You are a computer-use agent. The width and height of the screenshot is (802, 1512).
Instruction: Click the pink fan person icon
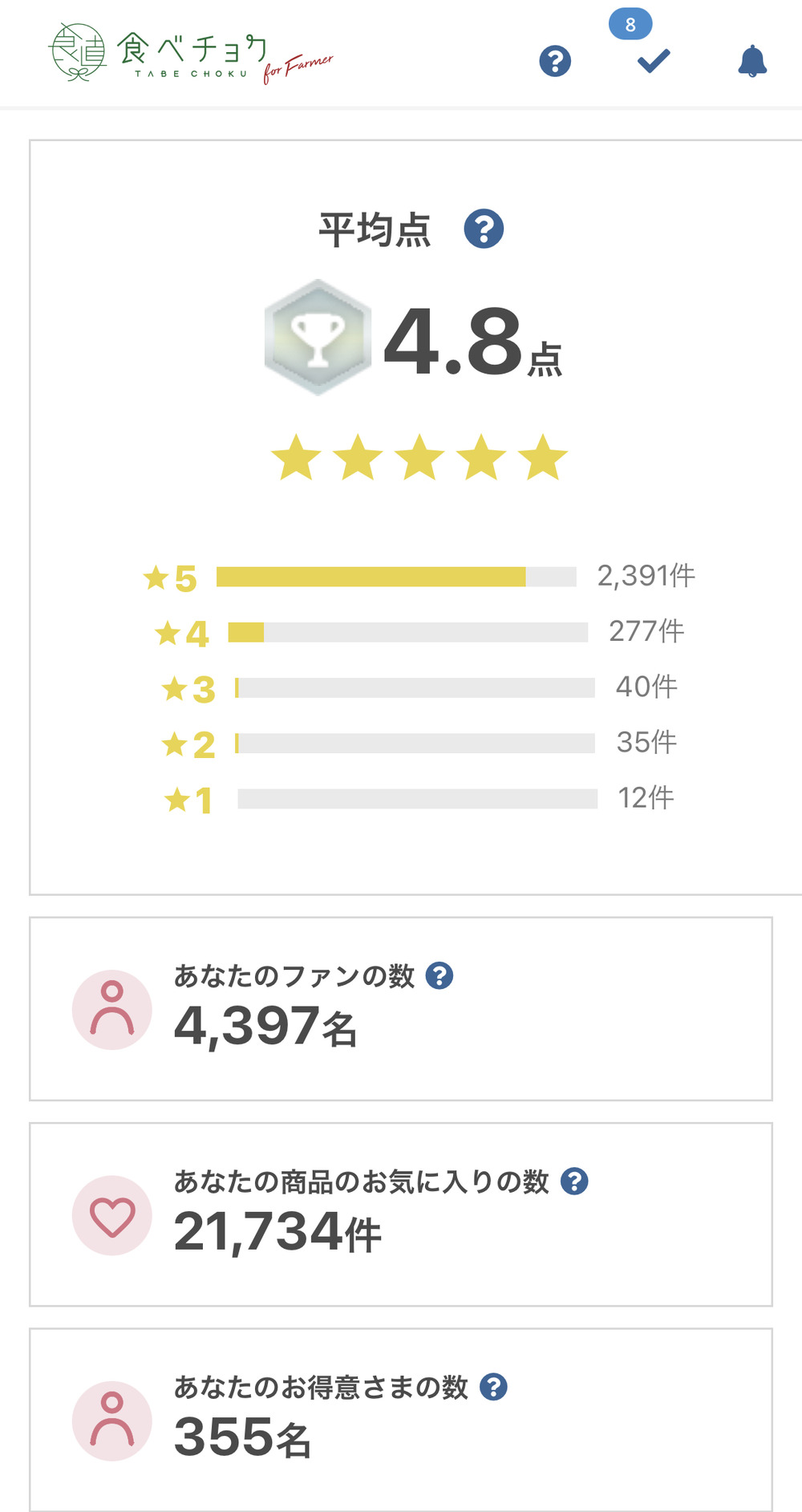(x=112, y=1009)
